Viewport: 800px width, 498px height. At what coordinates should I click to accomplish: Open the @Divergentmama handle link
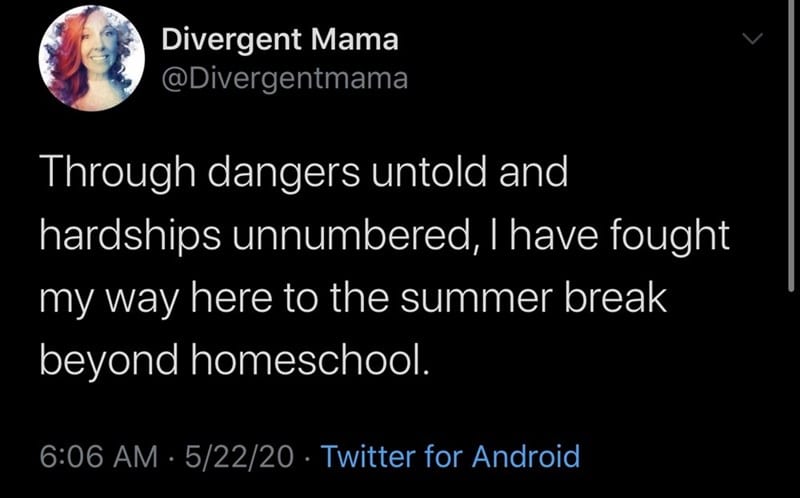285,79
